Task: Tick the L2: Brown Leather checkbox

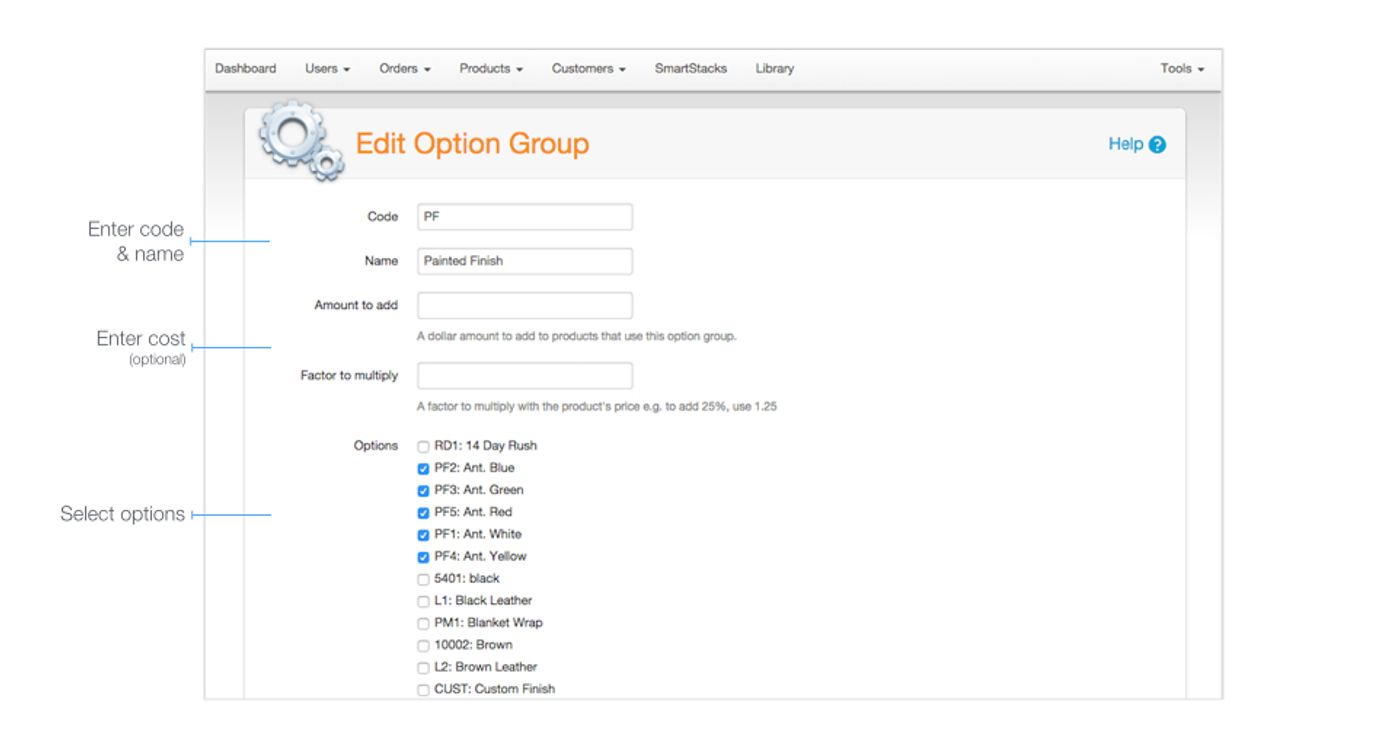Action: pyautogui.click(x=423, y=667)
